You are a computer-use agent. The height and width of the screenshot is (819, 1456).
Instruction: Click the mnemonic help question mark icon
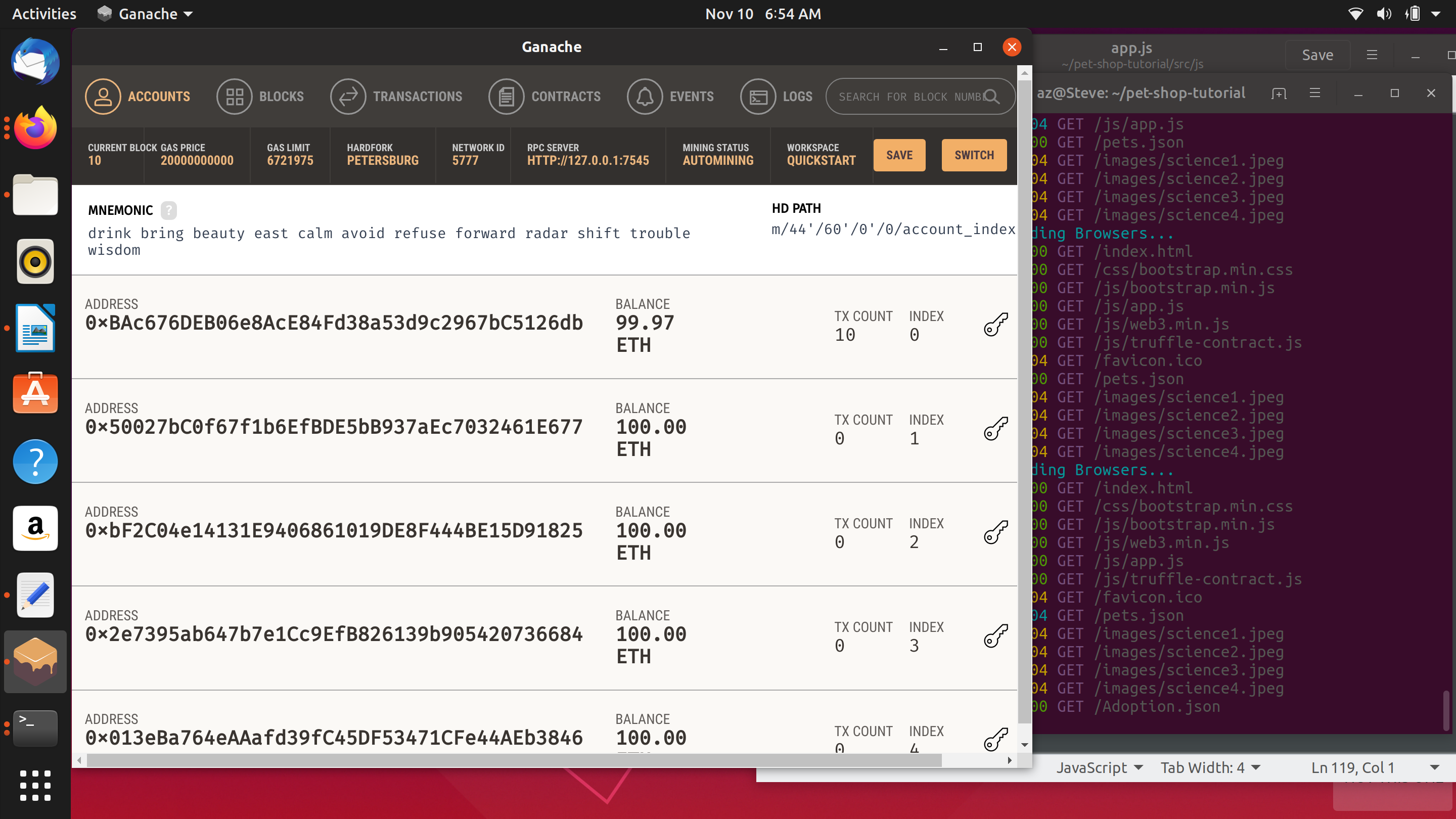[x=168, y=210]
